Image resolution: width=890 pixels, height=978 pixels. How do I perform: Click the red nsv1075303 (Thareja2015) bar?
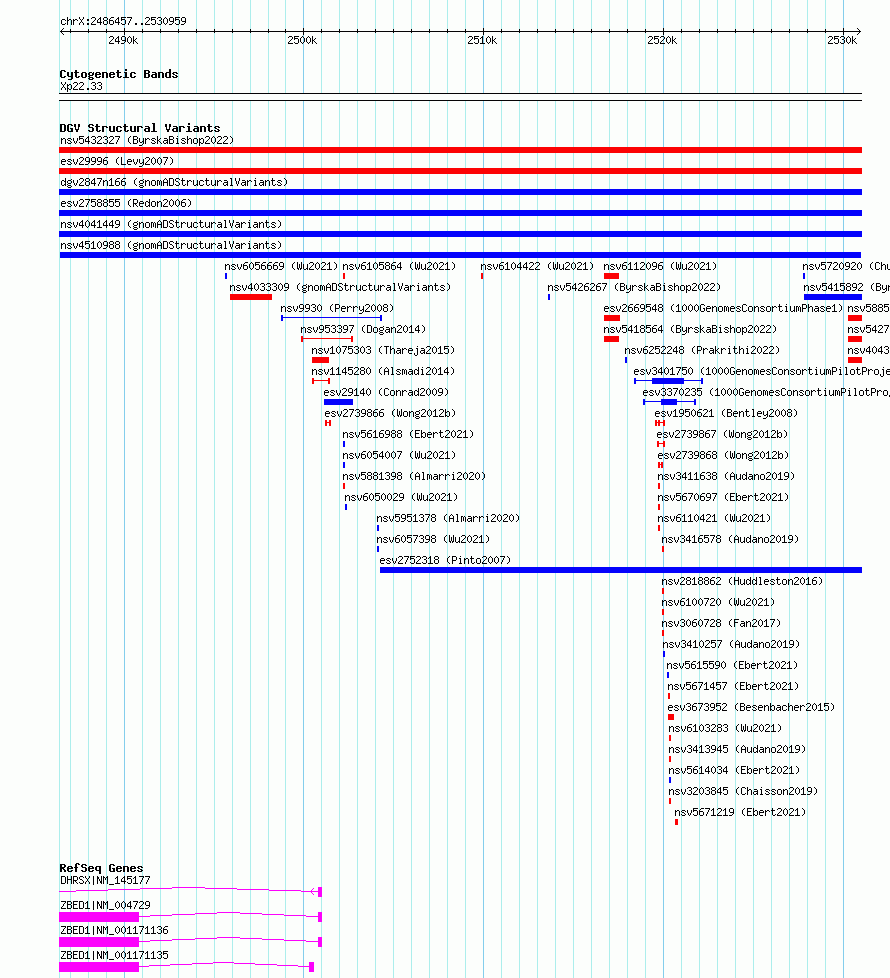320,360
